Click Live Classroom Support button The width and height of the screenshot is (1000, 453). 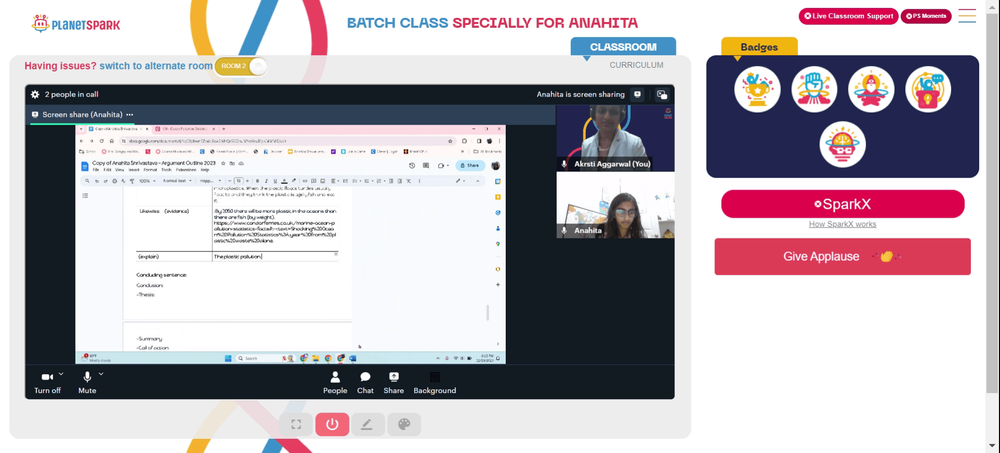(x=848, y=16)
